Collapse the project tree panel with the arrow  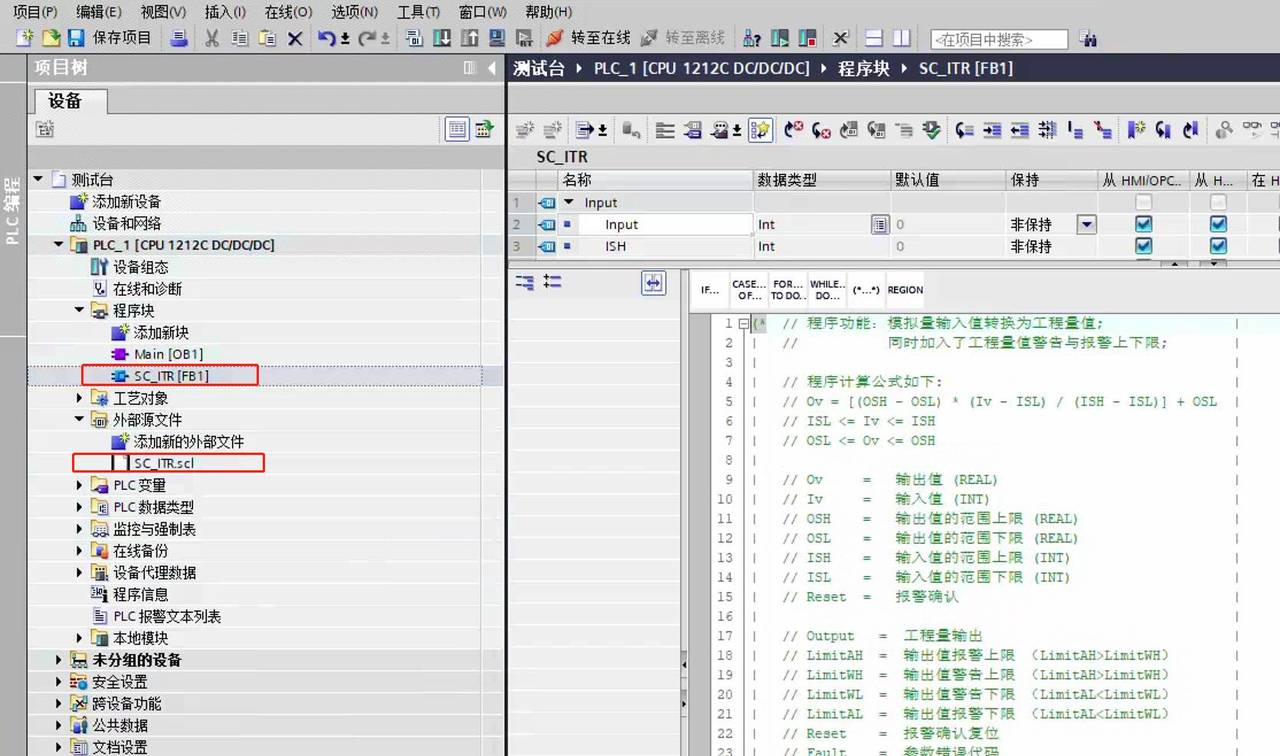(492, 68)
